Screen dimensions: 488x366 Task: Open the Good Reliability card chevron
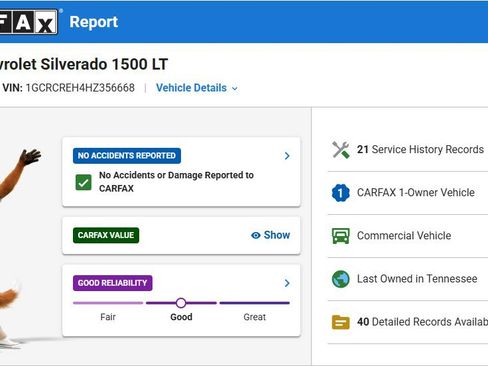[287, 283]
